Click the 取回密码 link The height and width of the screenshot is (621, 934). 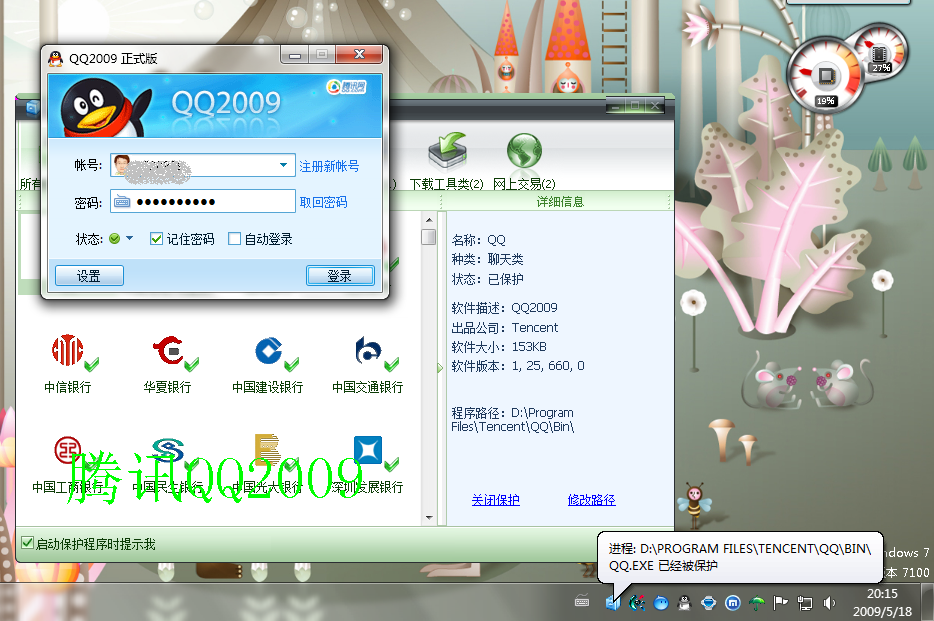pos(323,202)
